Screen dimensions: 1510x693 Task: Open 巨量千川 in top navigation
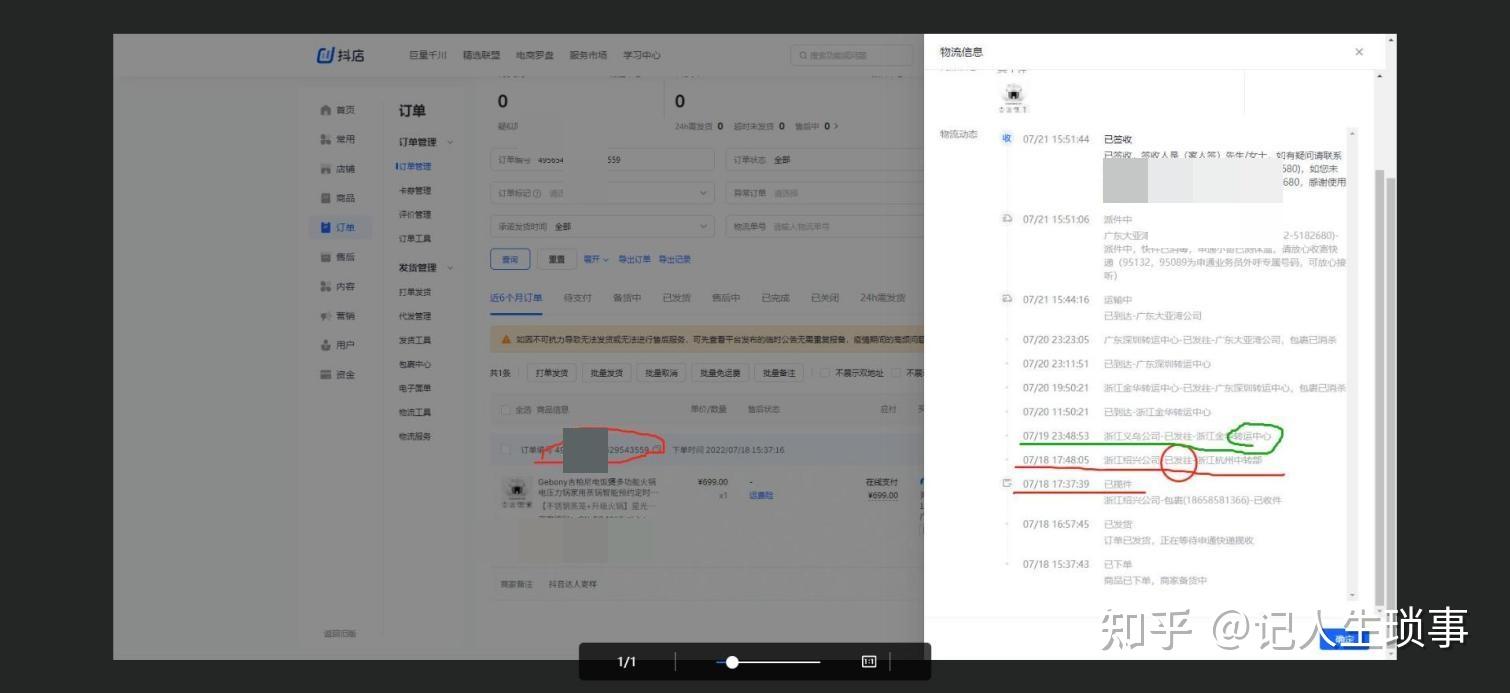click(x=428, y=55)
